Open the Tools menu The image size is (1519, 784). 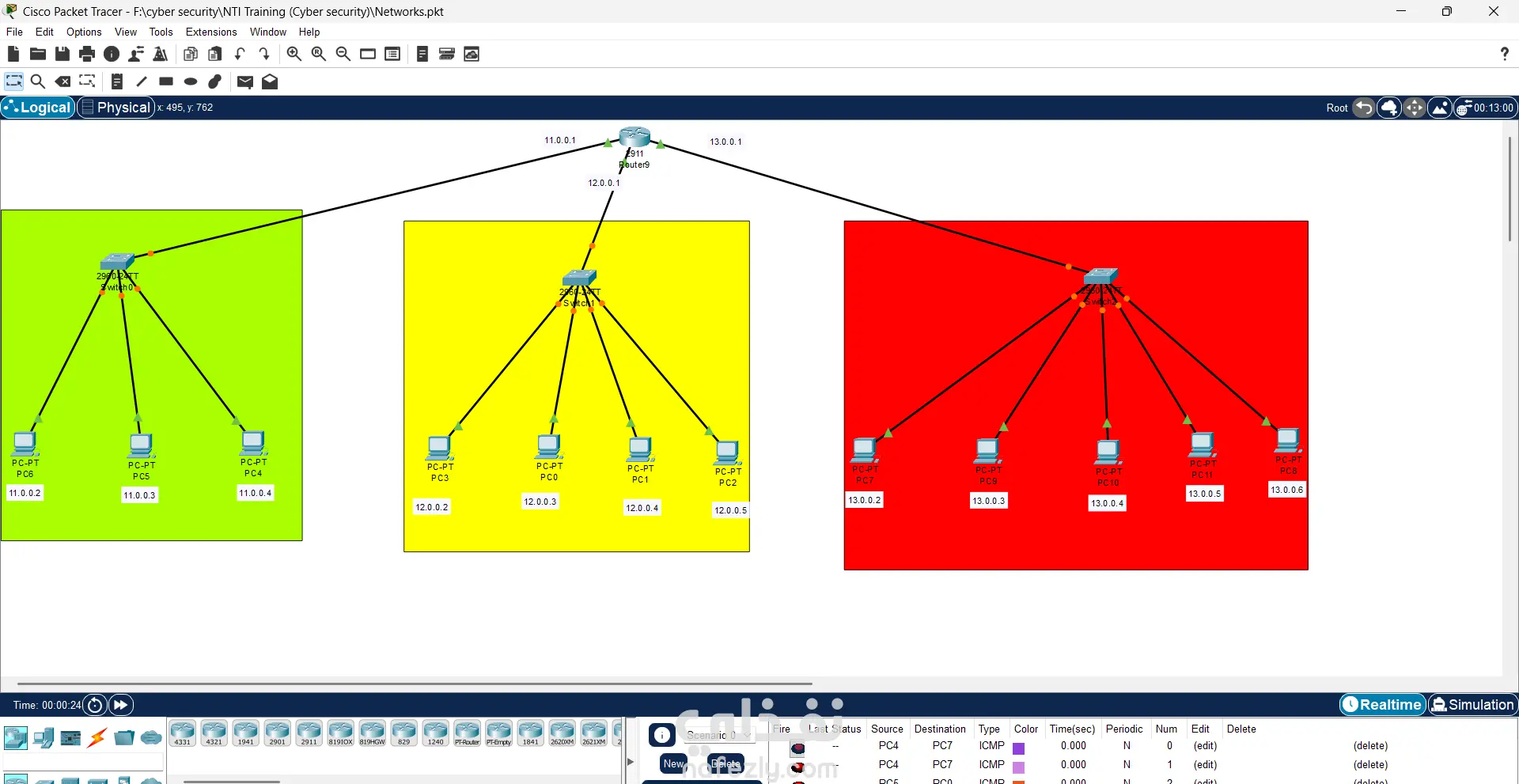pyautogui.click(x=161, y=32)
